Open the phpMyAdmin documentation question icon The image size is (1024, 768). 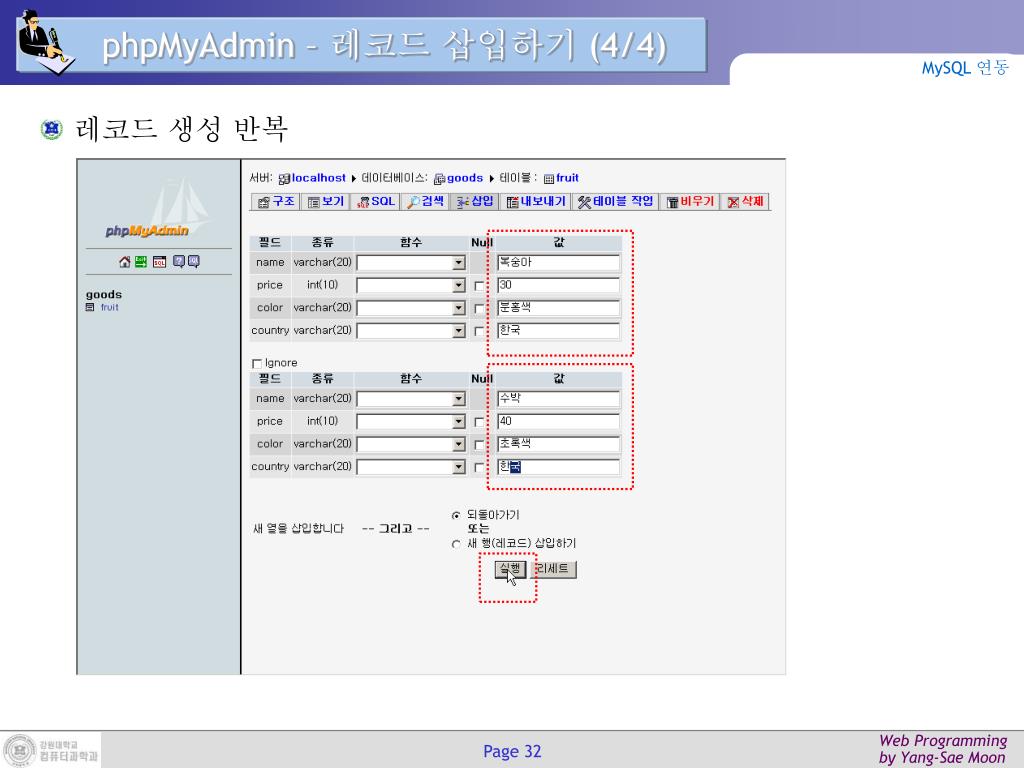click(x=178, y=262)
